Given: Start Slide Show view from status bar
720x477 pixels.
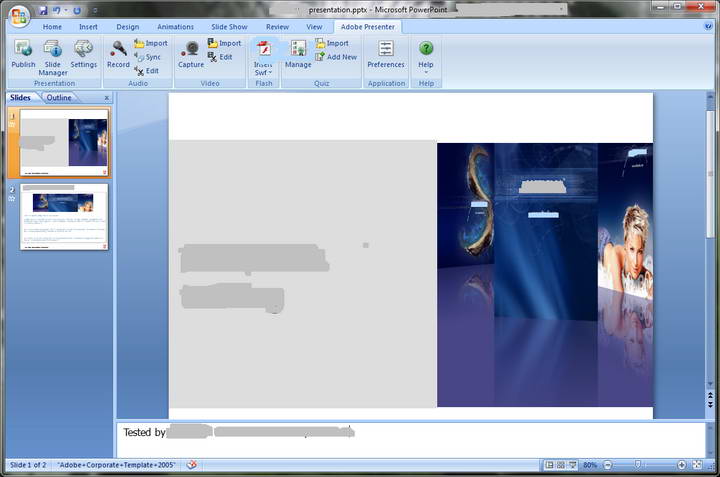Looking at the screenshot, I should [x=573, y=466].
